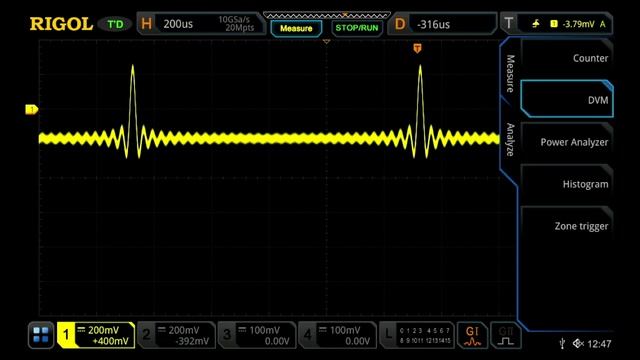Open delay D -316us settings
This screenshot has height=360, width=640.
[442, 24]
